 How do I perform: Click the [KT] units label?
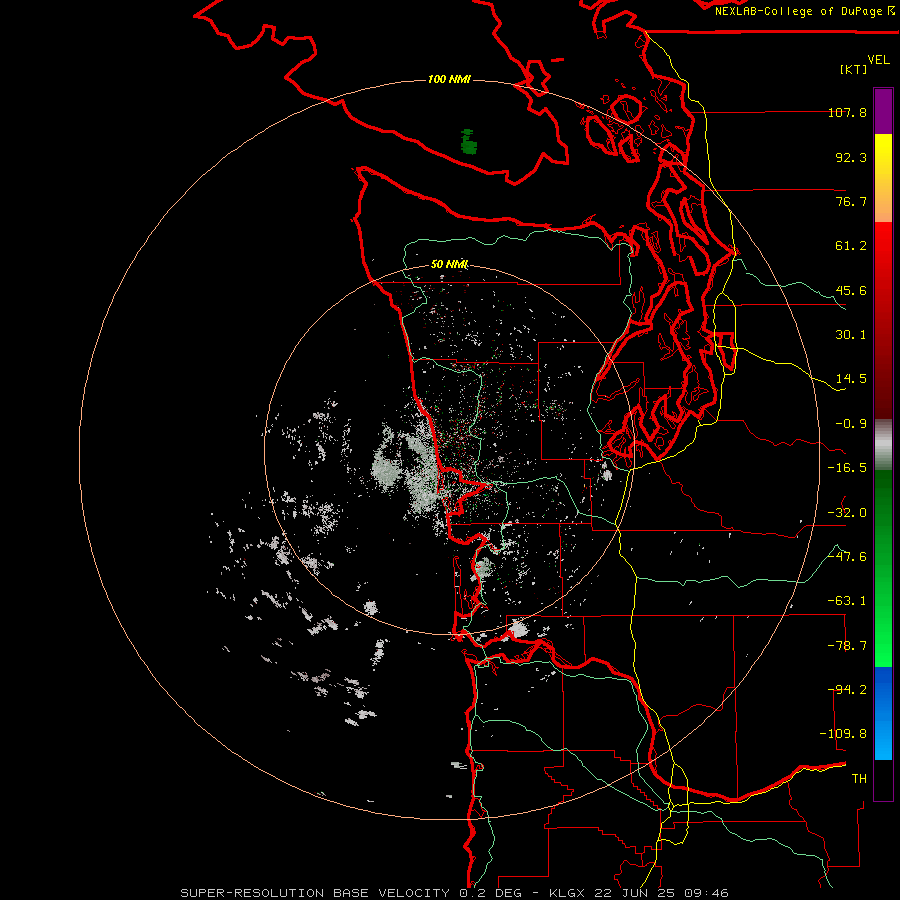854,69
